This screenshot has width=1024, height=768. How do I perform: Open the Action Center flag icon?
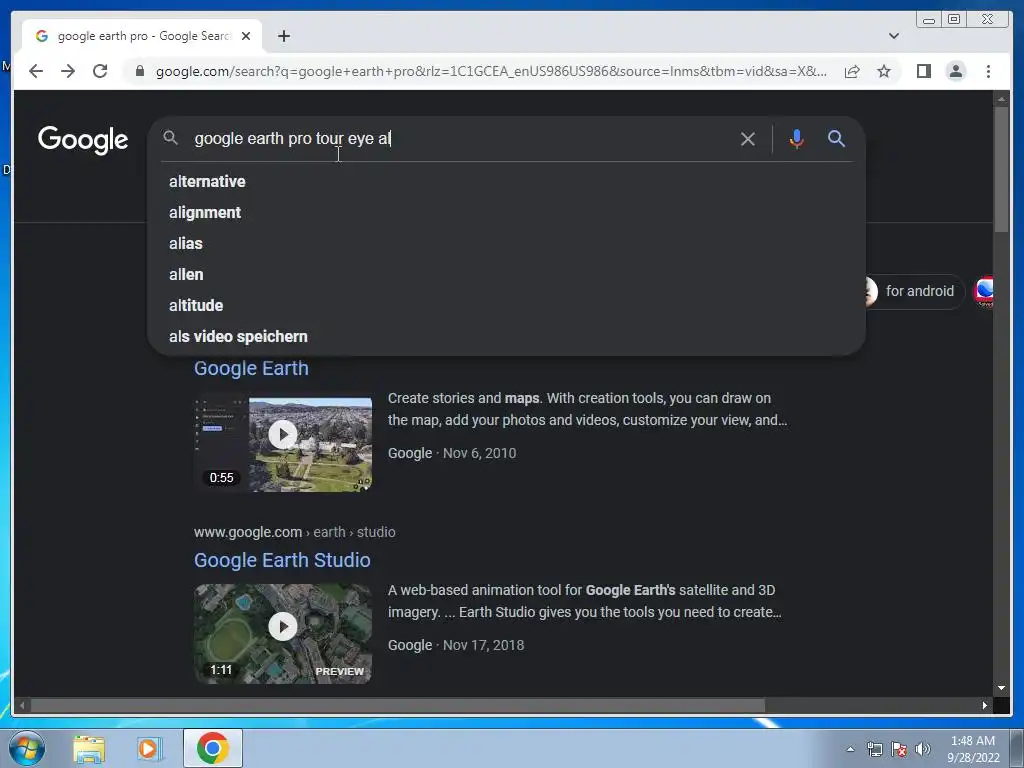click(899, 749)
